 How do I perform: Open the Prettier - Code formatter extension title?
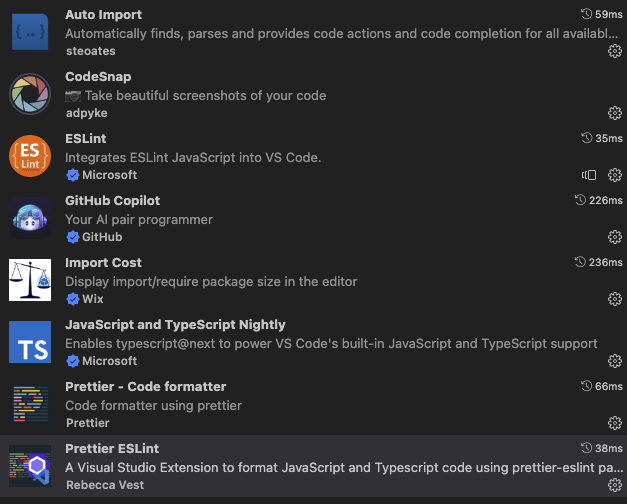[x=146, y=387]
